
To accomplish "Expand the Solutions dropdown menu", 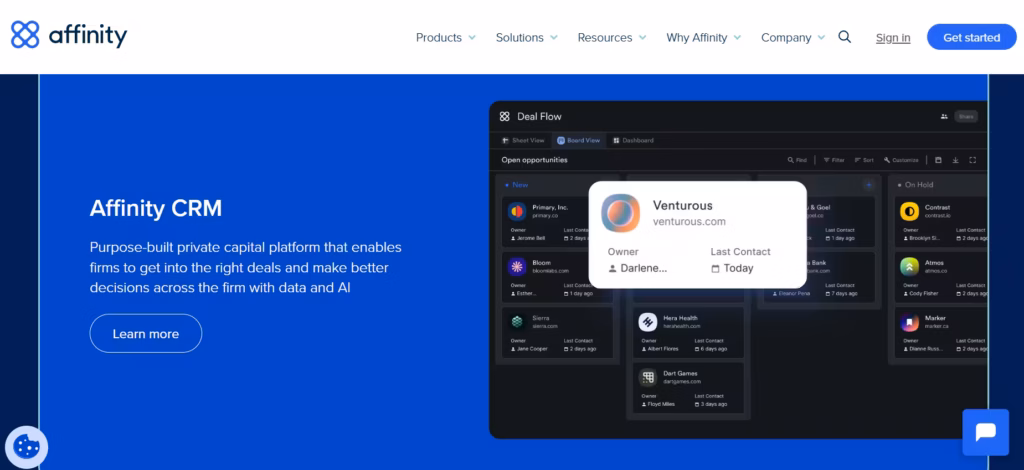I will (526, 37).
